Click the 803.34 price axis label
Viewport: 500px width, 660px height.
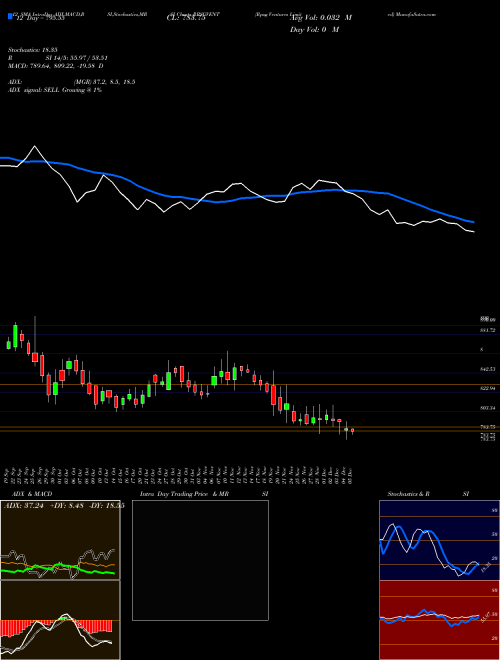click(x=487, y=408)
